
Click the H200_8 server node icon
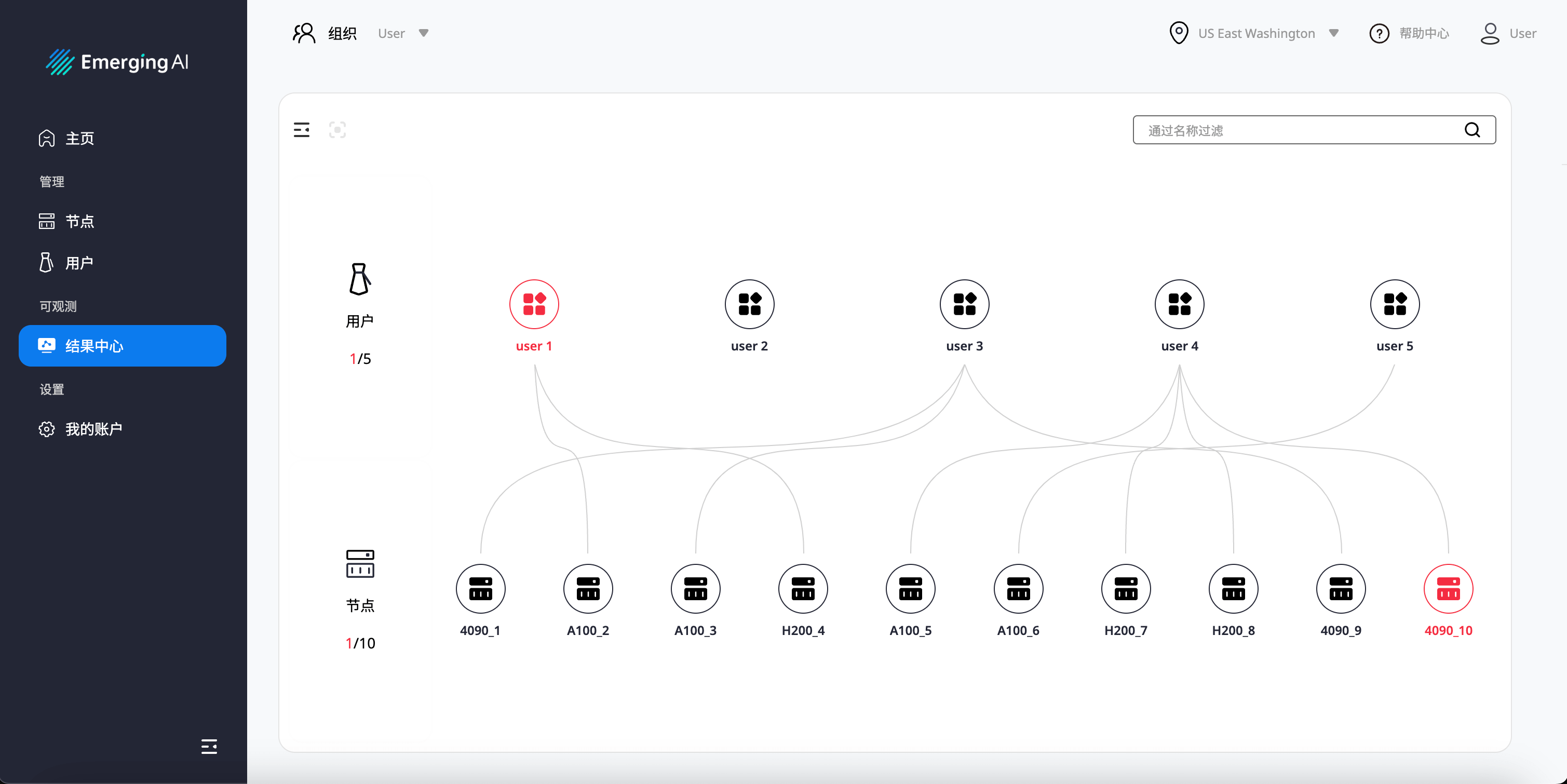(1233, 589)
